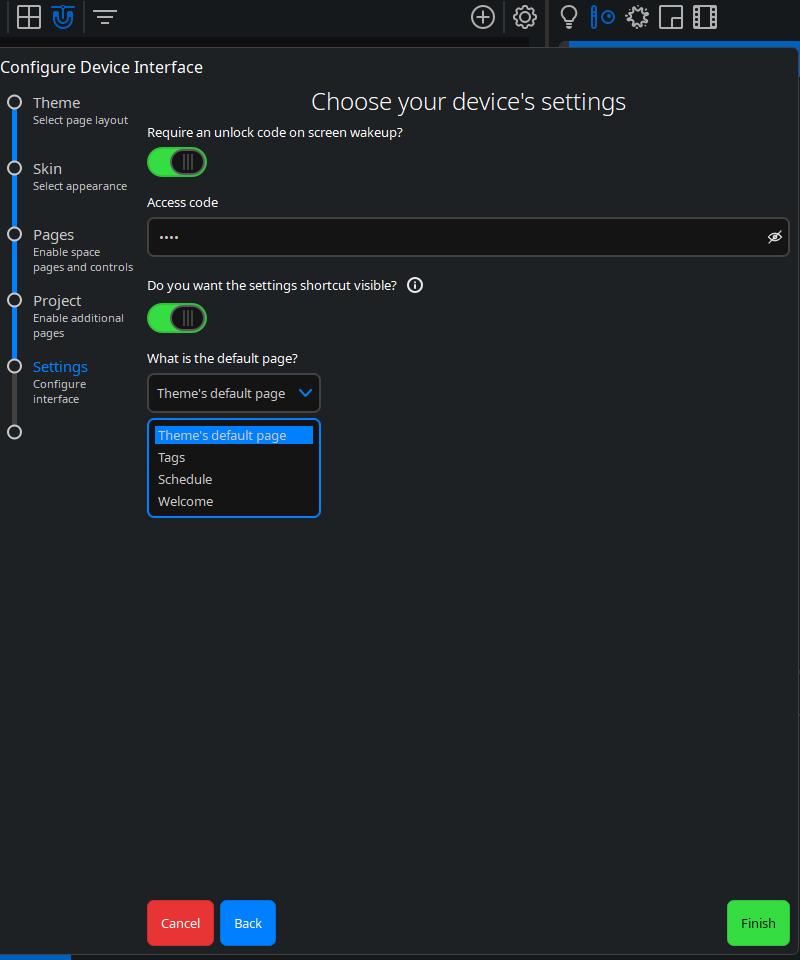Image resolution: width=800 pixels, height=960 pixels.
Task: Select Schedule as the default page
Action: [x=184, y=479]
